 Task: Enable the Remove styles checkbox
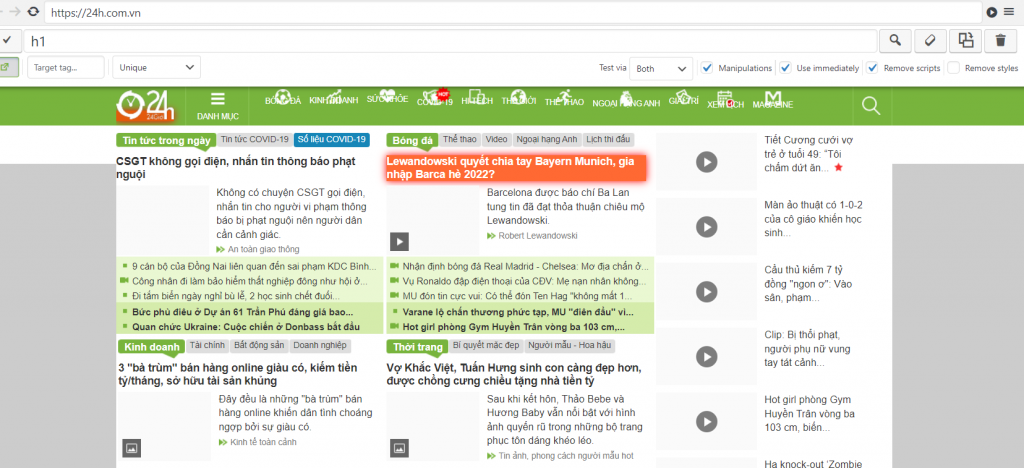(953, 68)
